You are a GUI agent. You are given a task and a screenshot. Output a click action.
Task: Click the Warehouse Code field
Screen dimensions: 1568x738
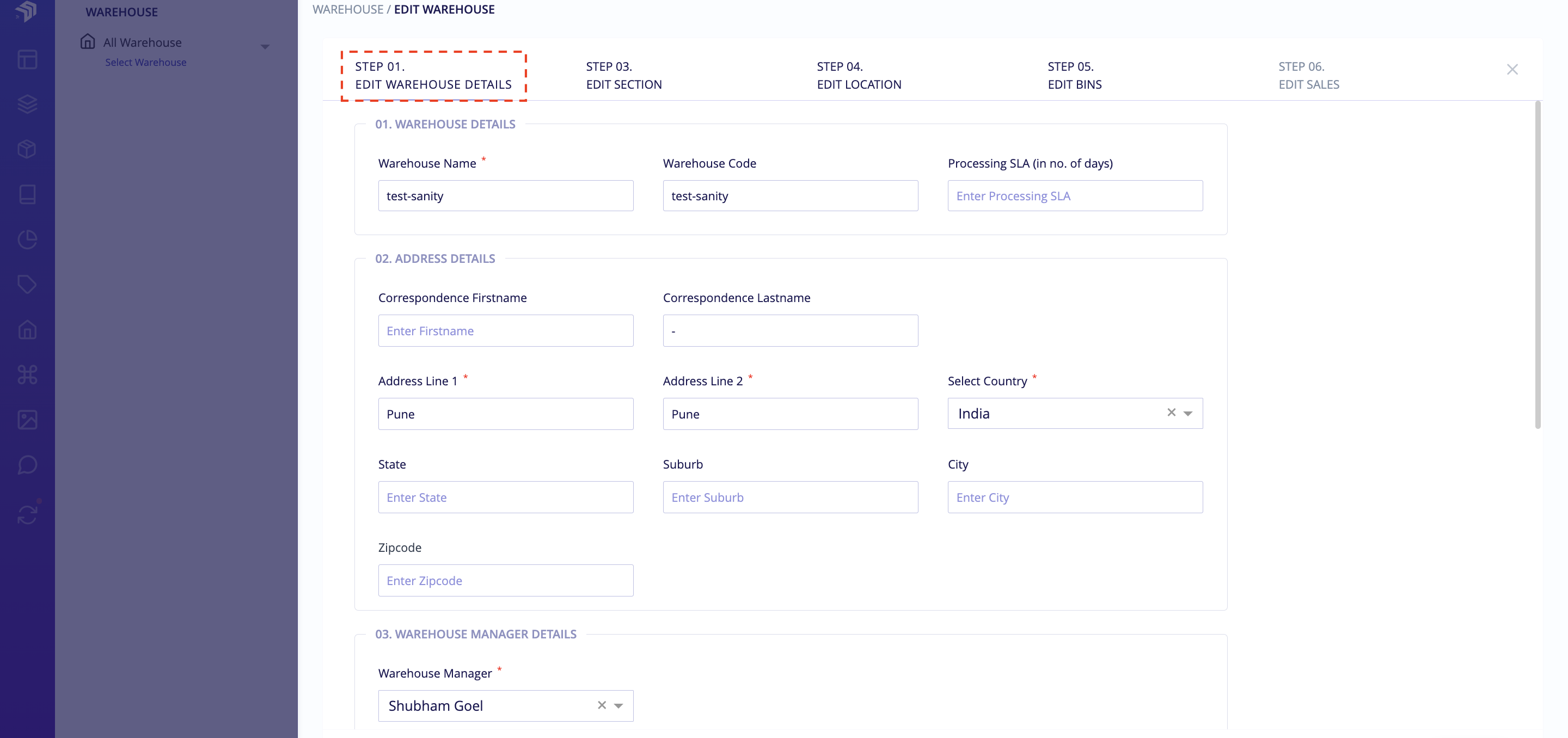coord(790,195)
